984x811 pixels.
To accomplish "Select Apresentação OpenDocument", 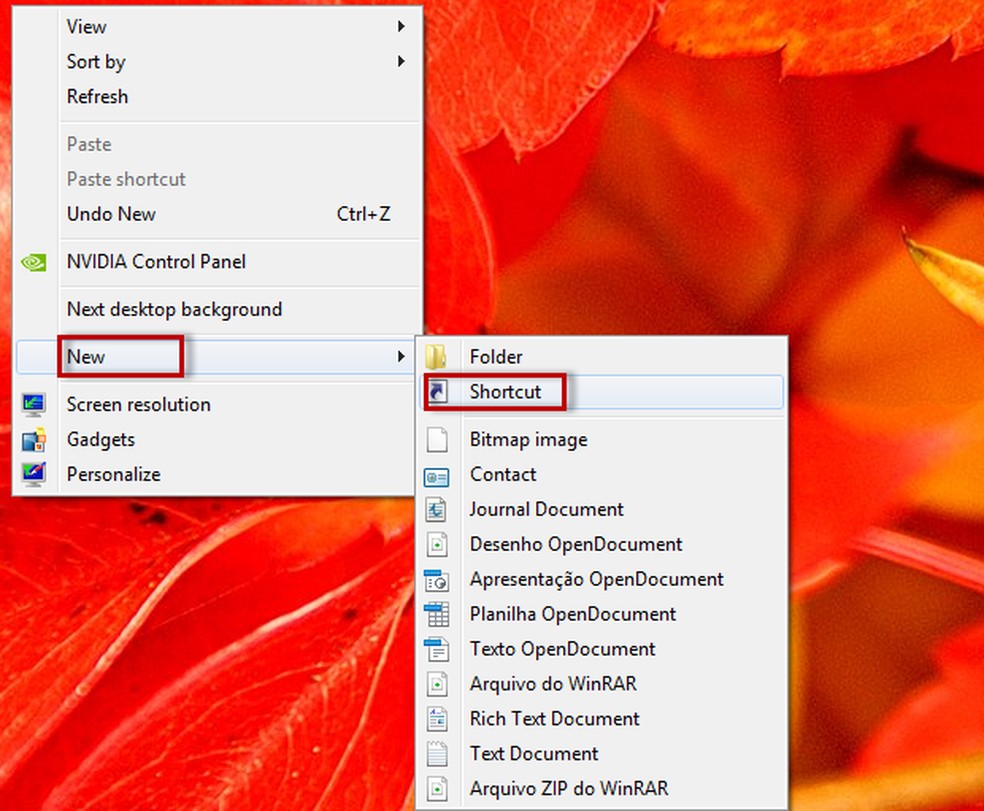I will (x=601, y=579).
